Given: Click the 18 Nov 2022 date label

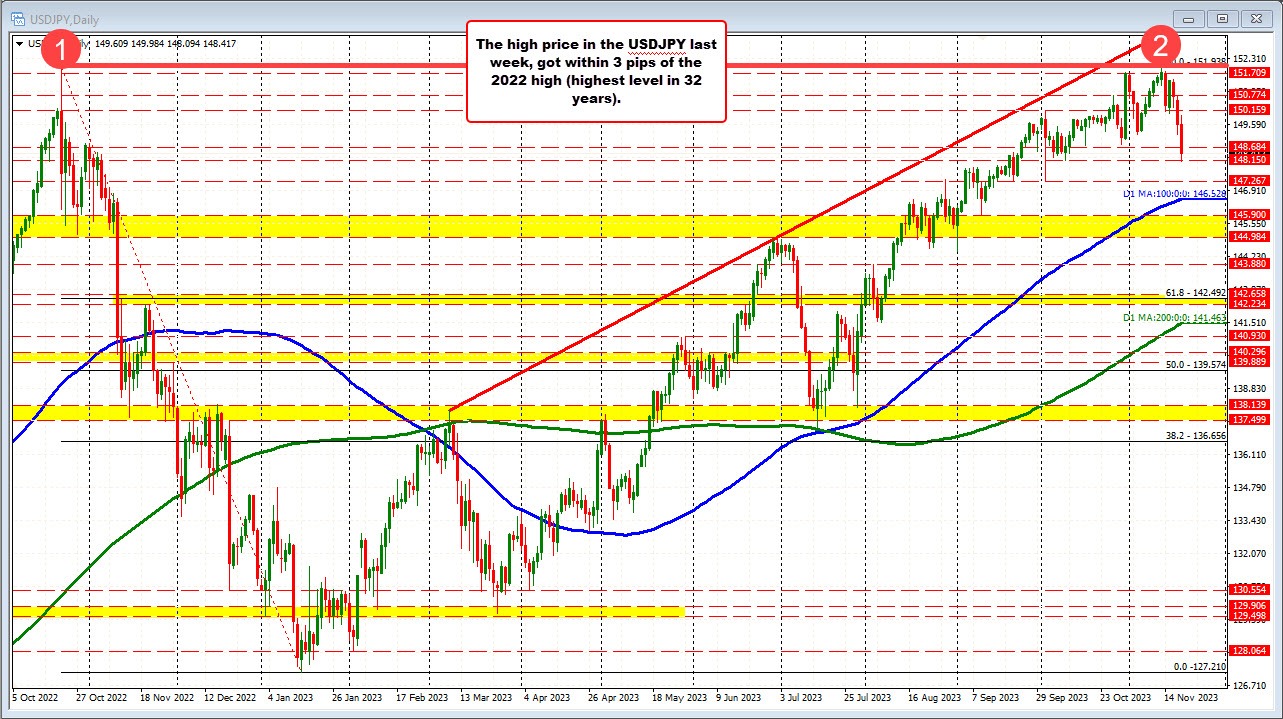Looking at the screenshot, I should [x=167, y=699].
